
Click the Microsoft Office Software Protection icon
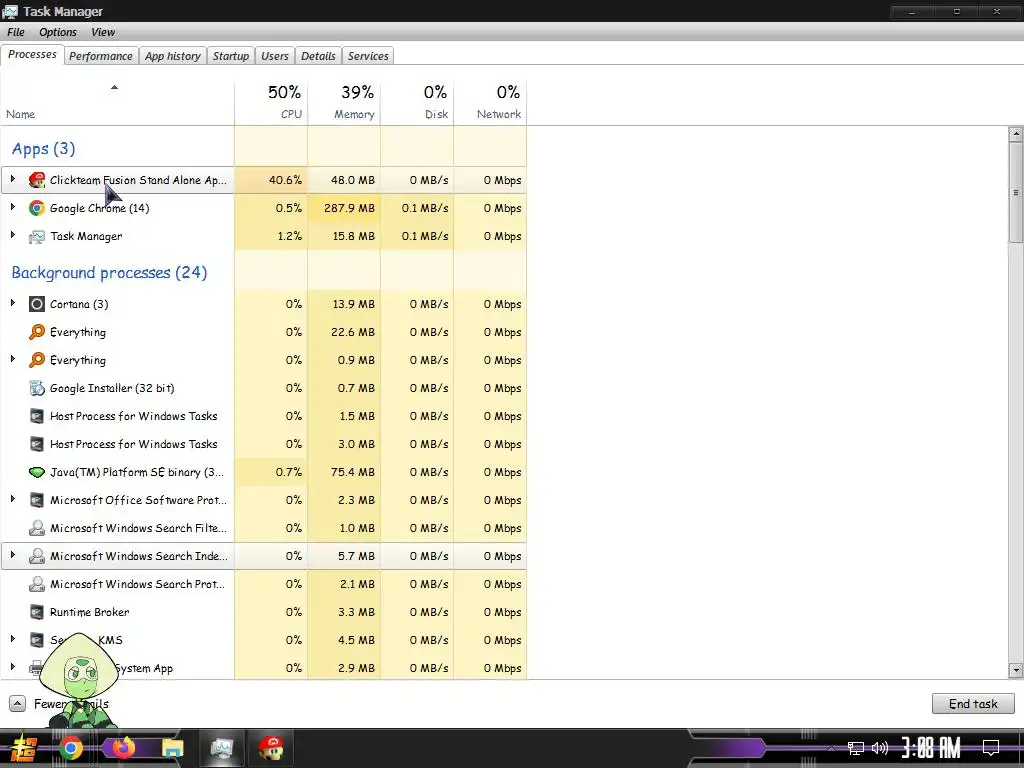[x=37, y=500]
